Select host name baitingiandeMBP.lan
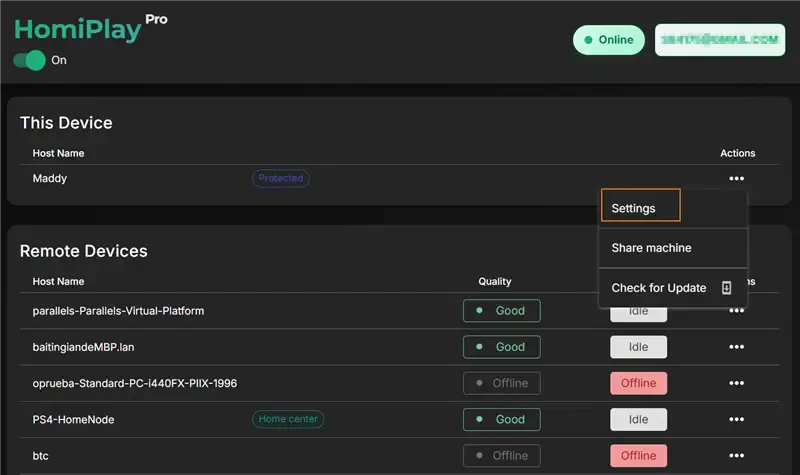 pos(83,347)
